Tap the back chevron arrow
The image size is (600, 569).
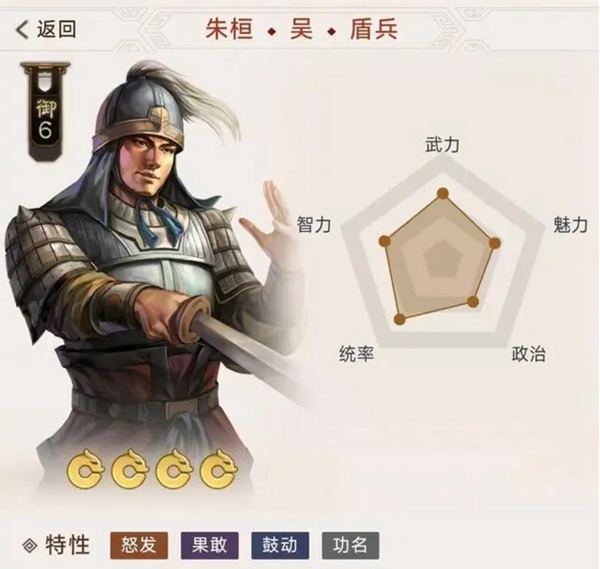tap(22, 29)
